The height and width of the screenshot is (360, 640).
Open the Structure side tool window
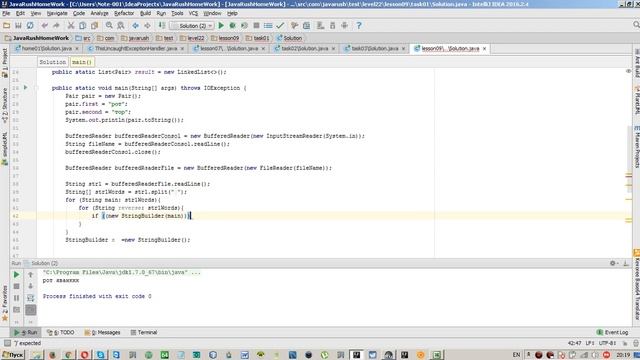pyautogui.click(x=4, y=106)
